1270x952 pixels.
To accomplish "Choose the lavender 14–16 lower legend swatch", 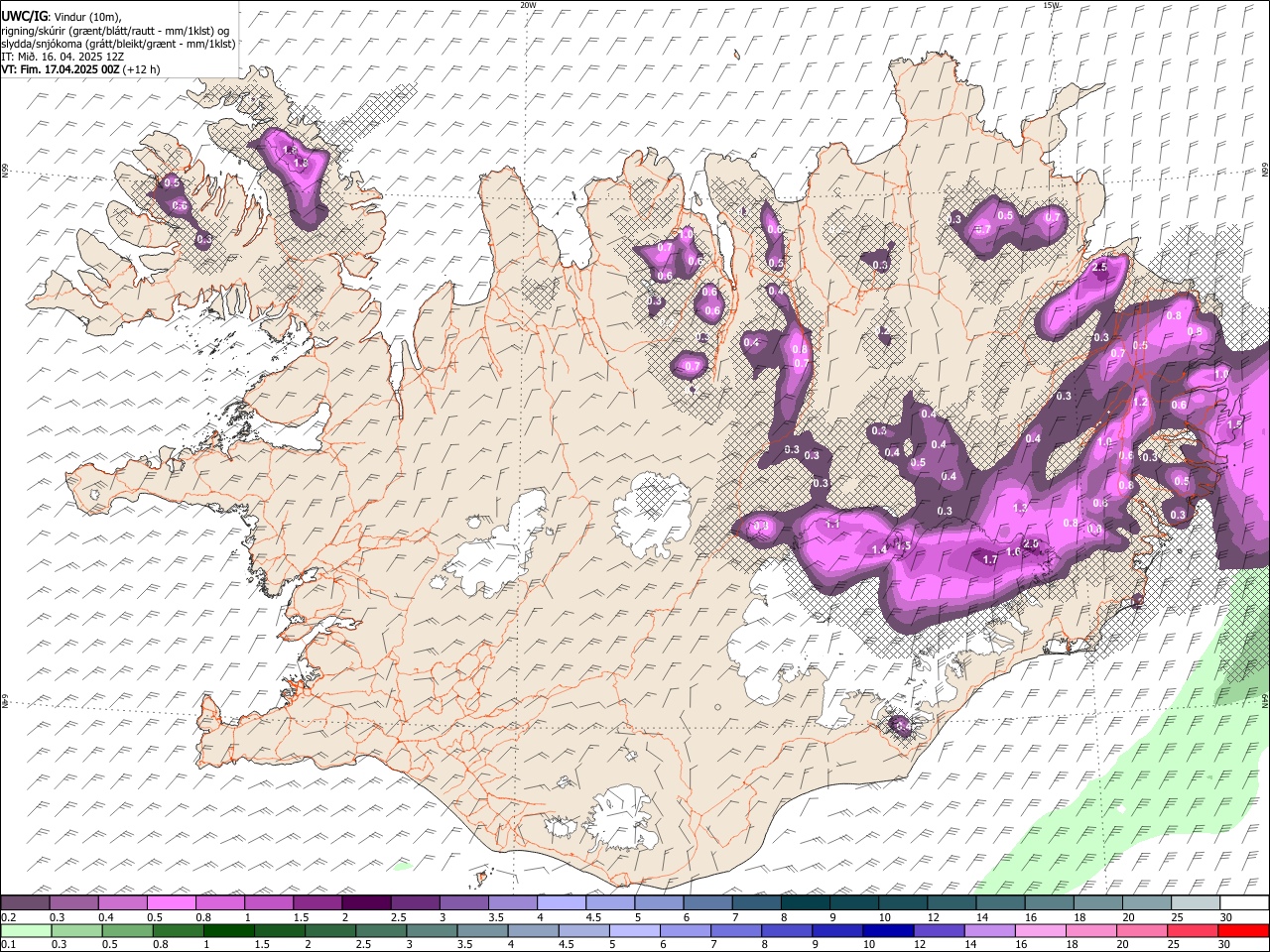I will 989,931.
